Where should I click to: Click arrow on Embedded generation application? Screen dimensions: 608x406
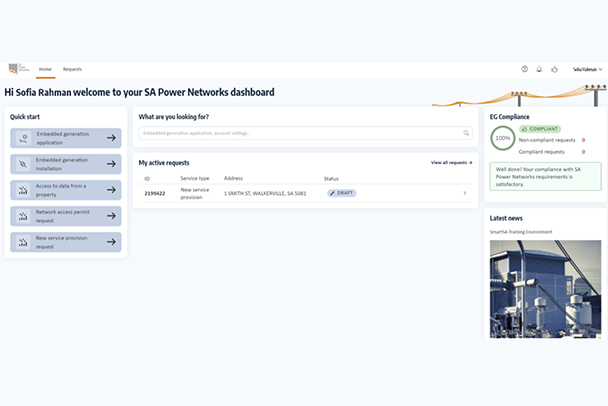pyautogui.click(x=111, y=138)
